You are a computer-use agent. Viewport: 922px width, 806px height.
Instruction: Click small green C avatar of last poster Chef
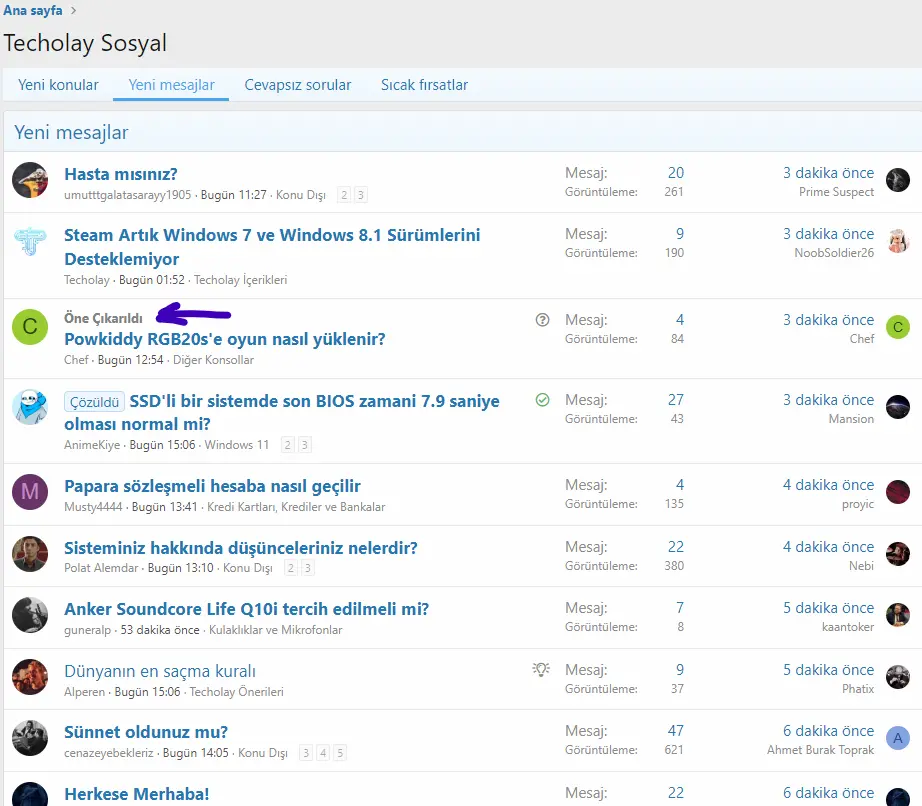(898, 327)
